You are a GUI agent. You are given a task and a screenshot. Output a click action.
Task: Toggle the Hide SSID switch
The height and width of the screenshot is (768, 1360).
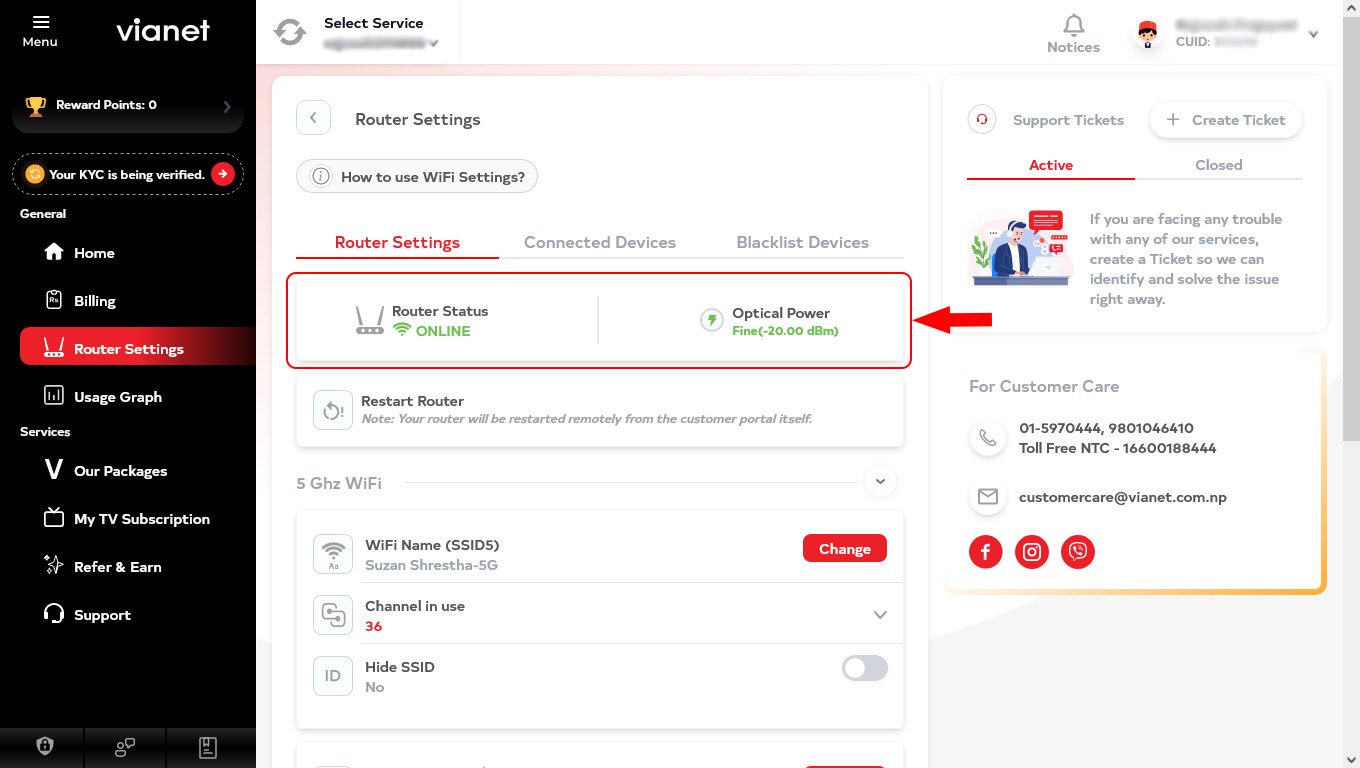point(865,668)
